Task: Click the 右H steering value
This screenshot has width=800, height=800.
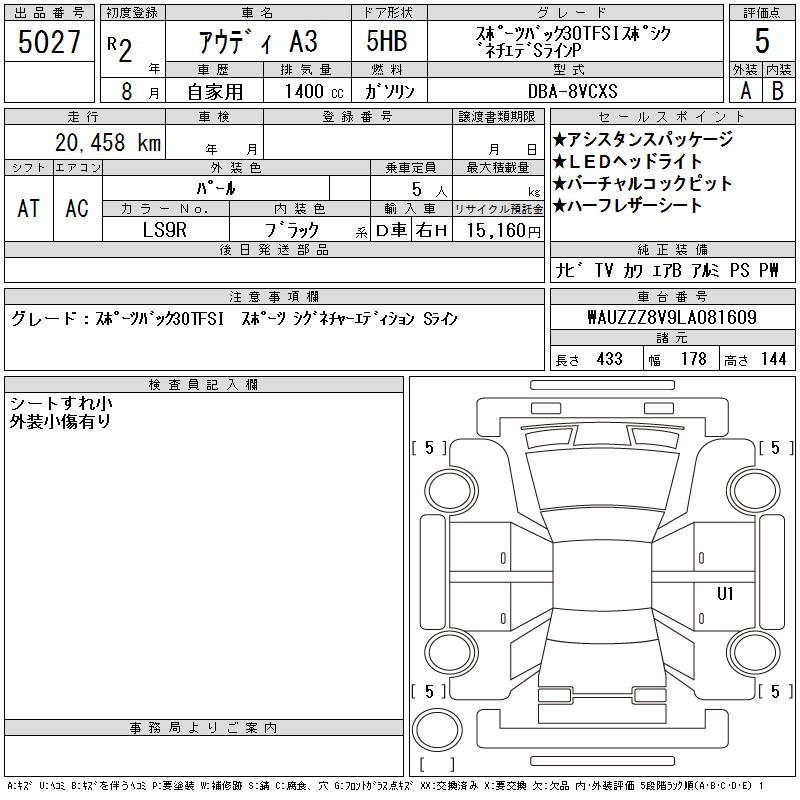Action: [x=431, y=231]
